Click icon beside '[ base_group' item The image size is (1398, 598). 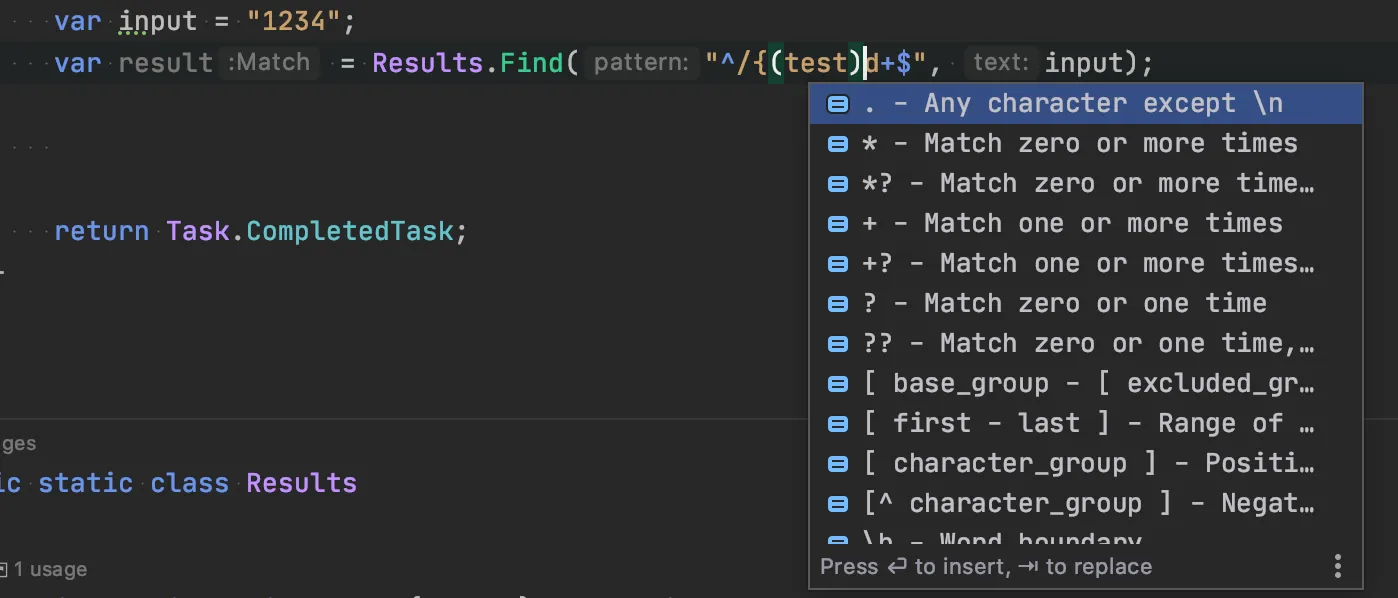coord(838,384)
